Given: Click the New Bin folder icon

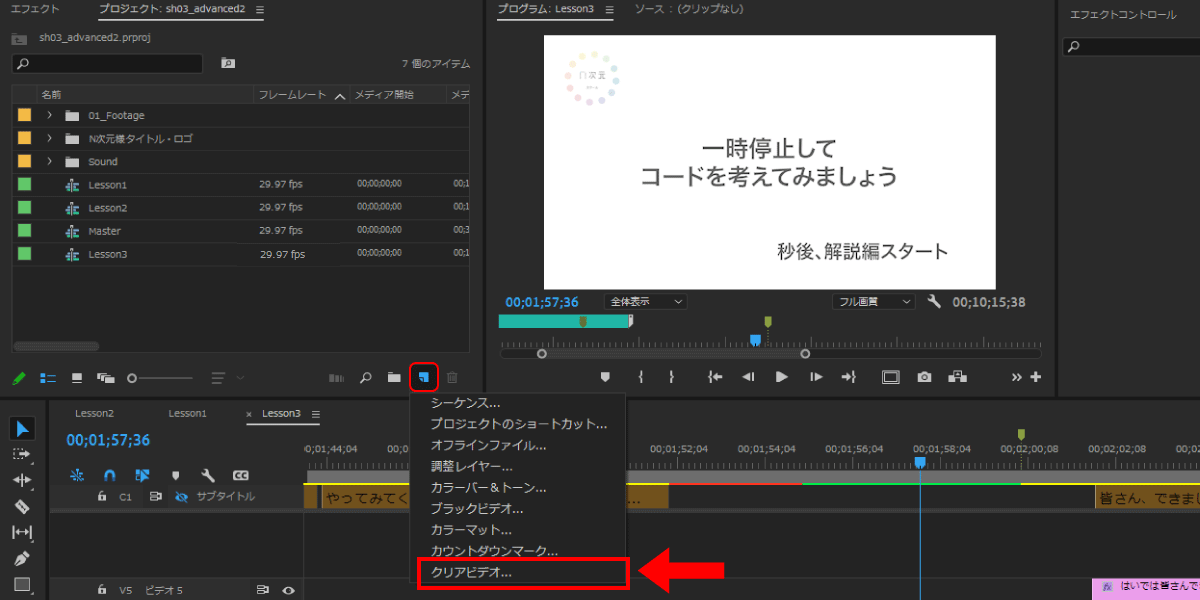Looking at the screenshot, I should tap(395, 378).
